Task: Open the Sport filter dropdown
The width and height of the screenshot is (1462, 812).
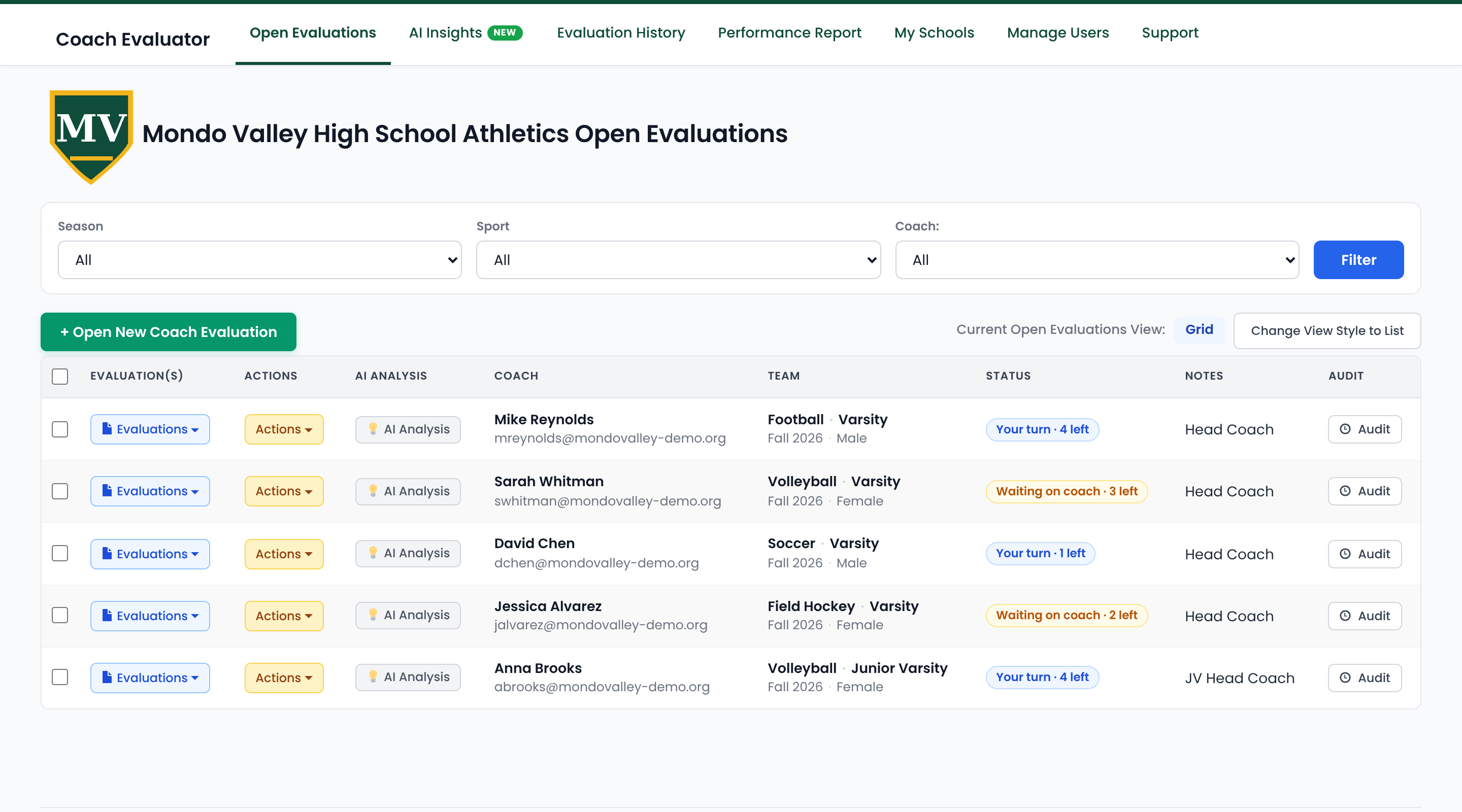Action: [x=678, y=260]
